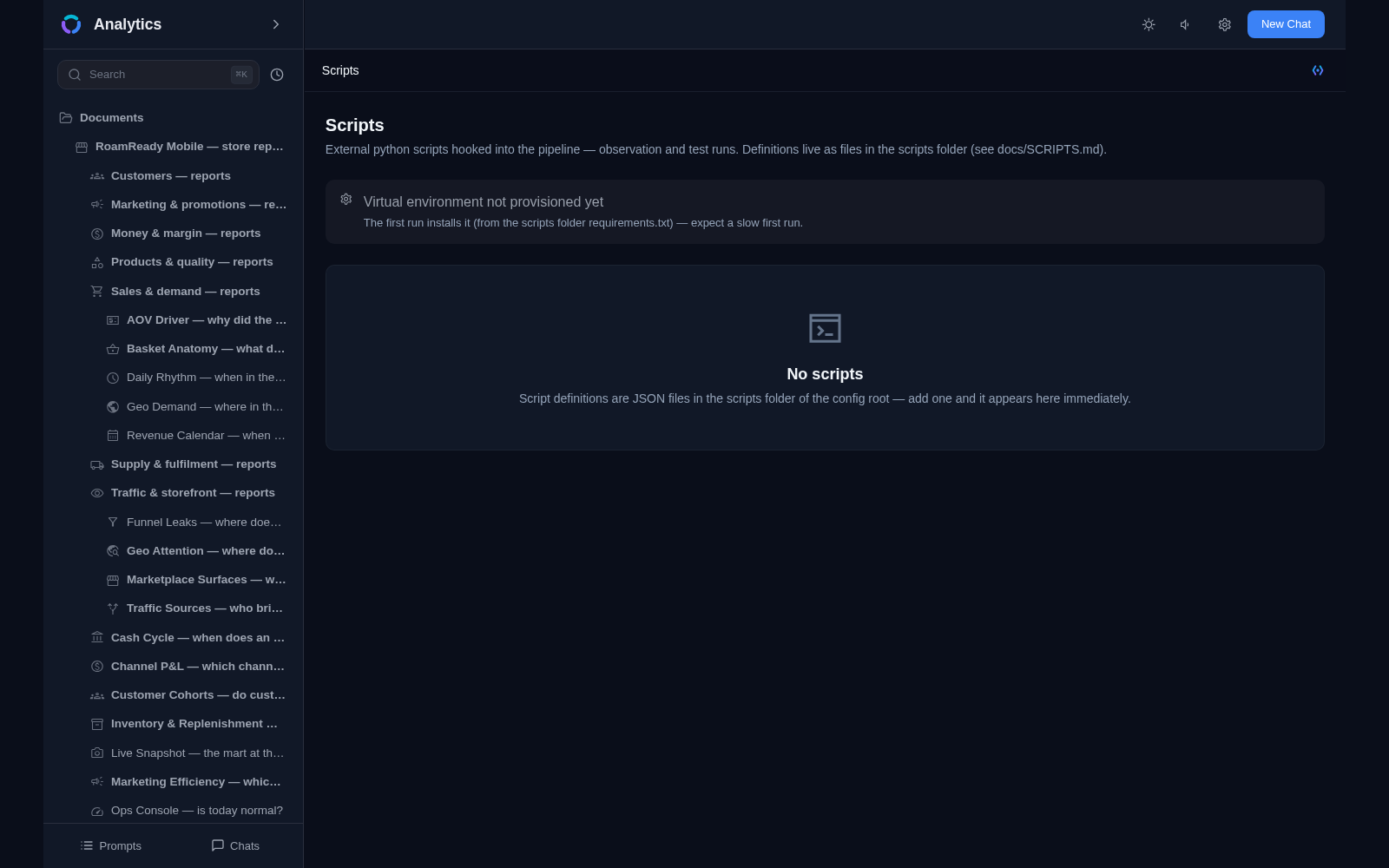The height and width of the screenshot is (868, 1389).
Task: Click the Scripts breadcrumb label
Action: click(340, 70)
